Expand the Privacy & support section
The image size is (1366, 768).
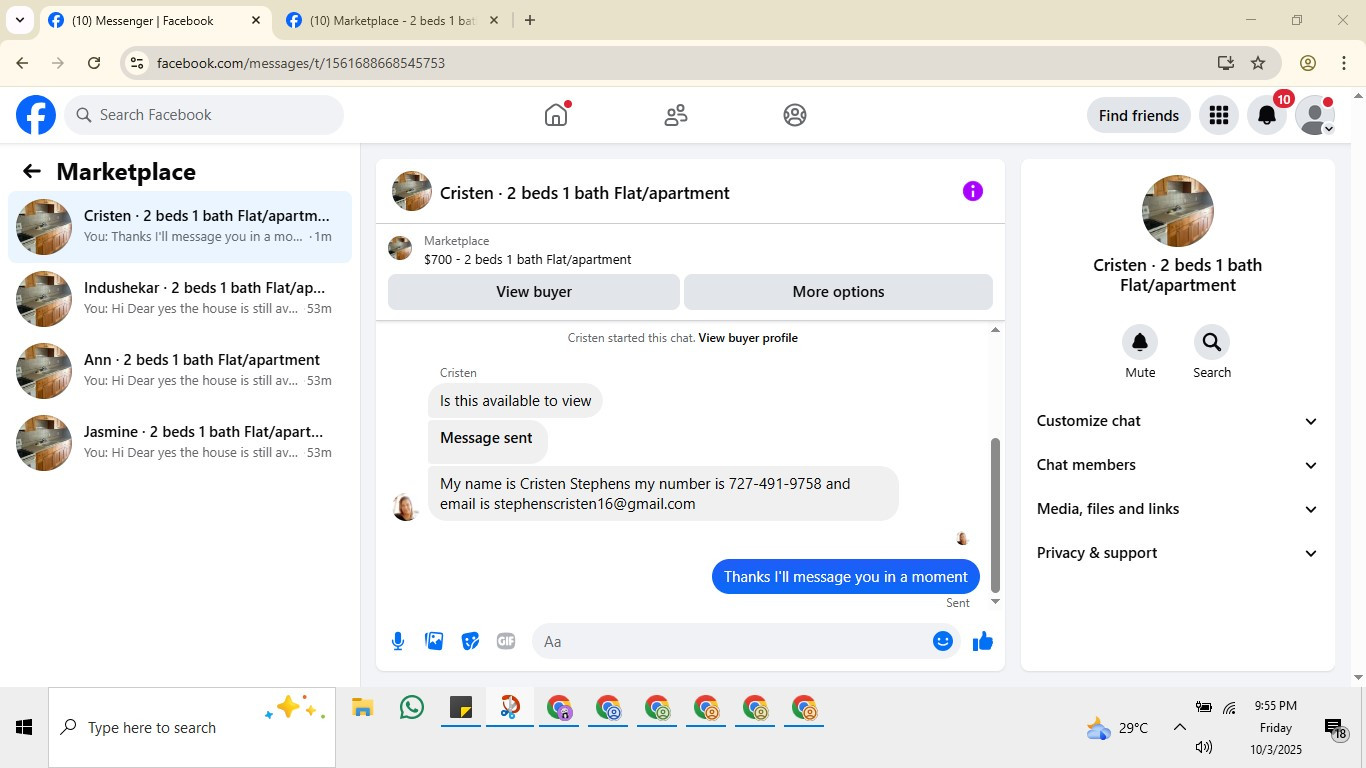pos(1178,553)
